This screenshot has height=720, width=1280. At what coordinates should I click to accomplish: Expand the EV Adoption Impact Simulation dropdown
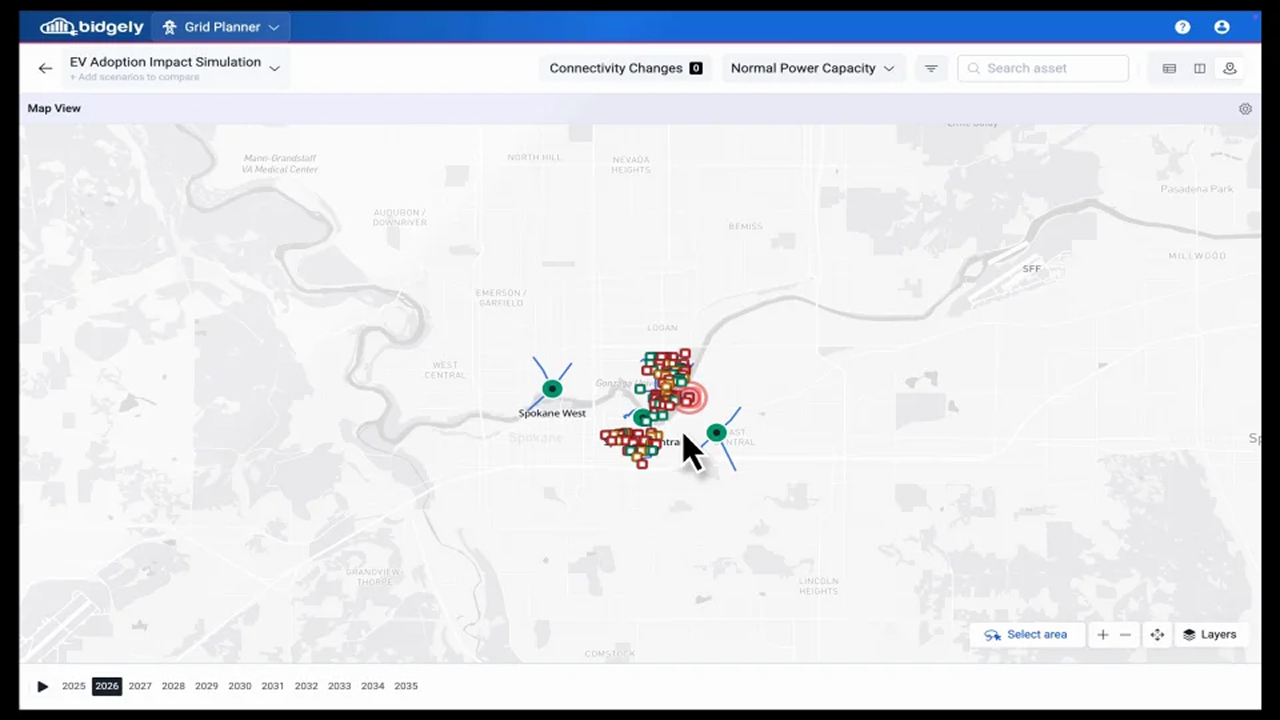point(274,68)
